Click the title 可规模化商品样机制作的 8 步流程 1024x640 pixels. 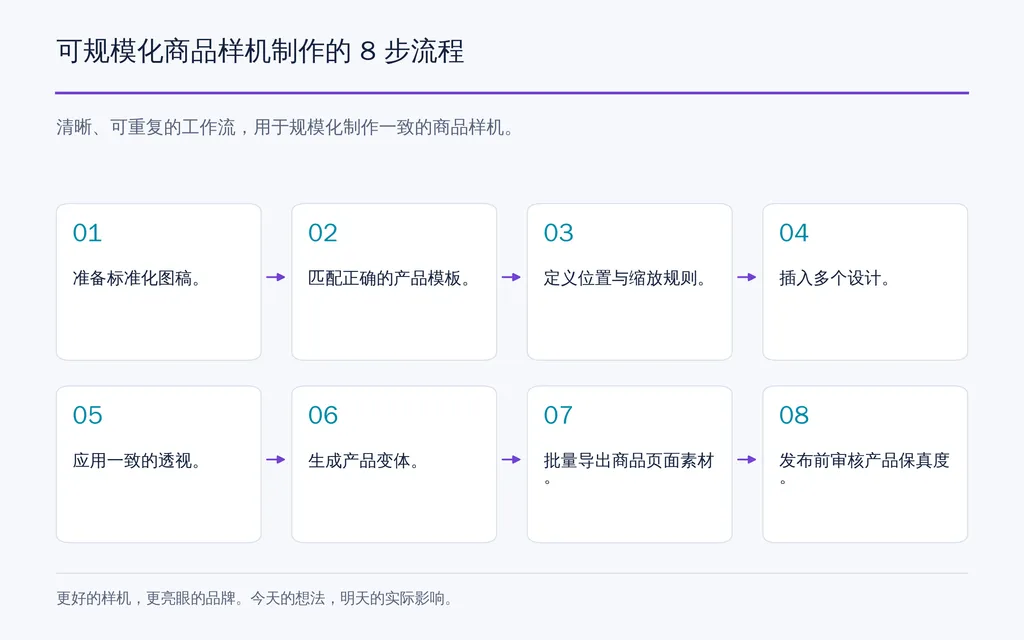click(260, 51)
